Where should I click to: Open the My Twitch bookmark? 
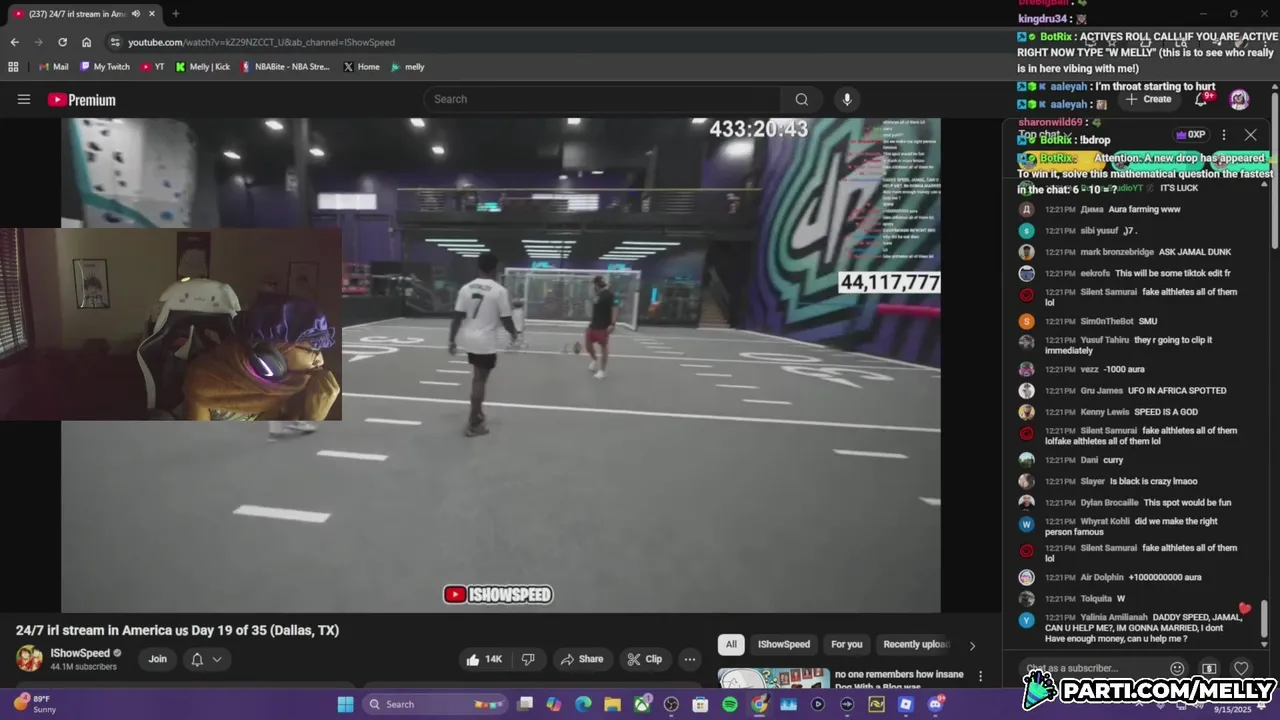[x=104, y=67]
